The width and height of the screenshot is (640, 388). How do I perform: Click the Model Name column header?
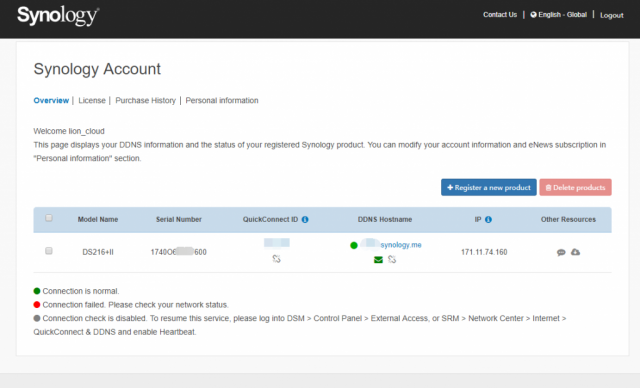(98, 219)
